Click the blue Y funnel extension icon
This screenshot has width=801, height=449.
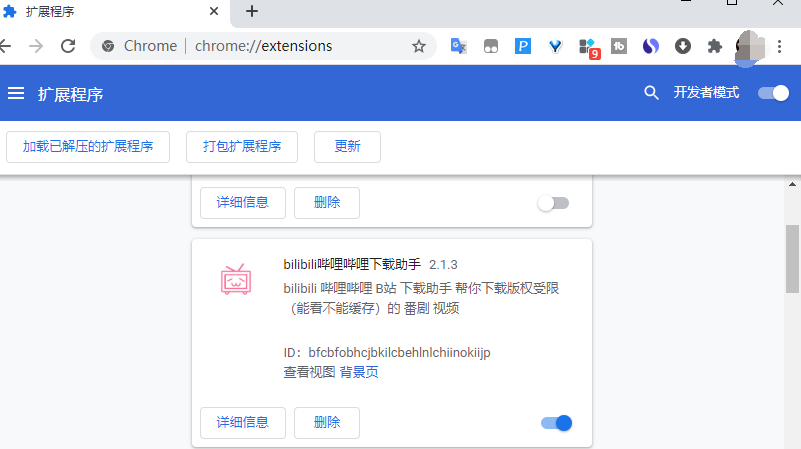coord(555,46)
